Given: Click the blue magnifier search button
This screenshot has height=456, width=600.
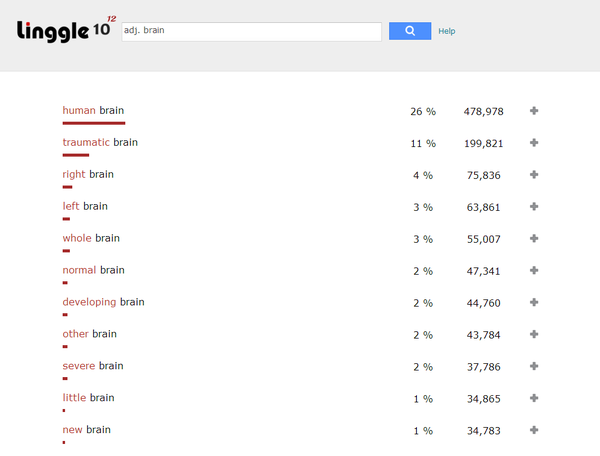Looking at the screenshot, I should pyautogui.click(x=410, y=31).
